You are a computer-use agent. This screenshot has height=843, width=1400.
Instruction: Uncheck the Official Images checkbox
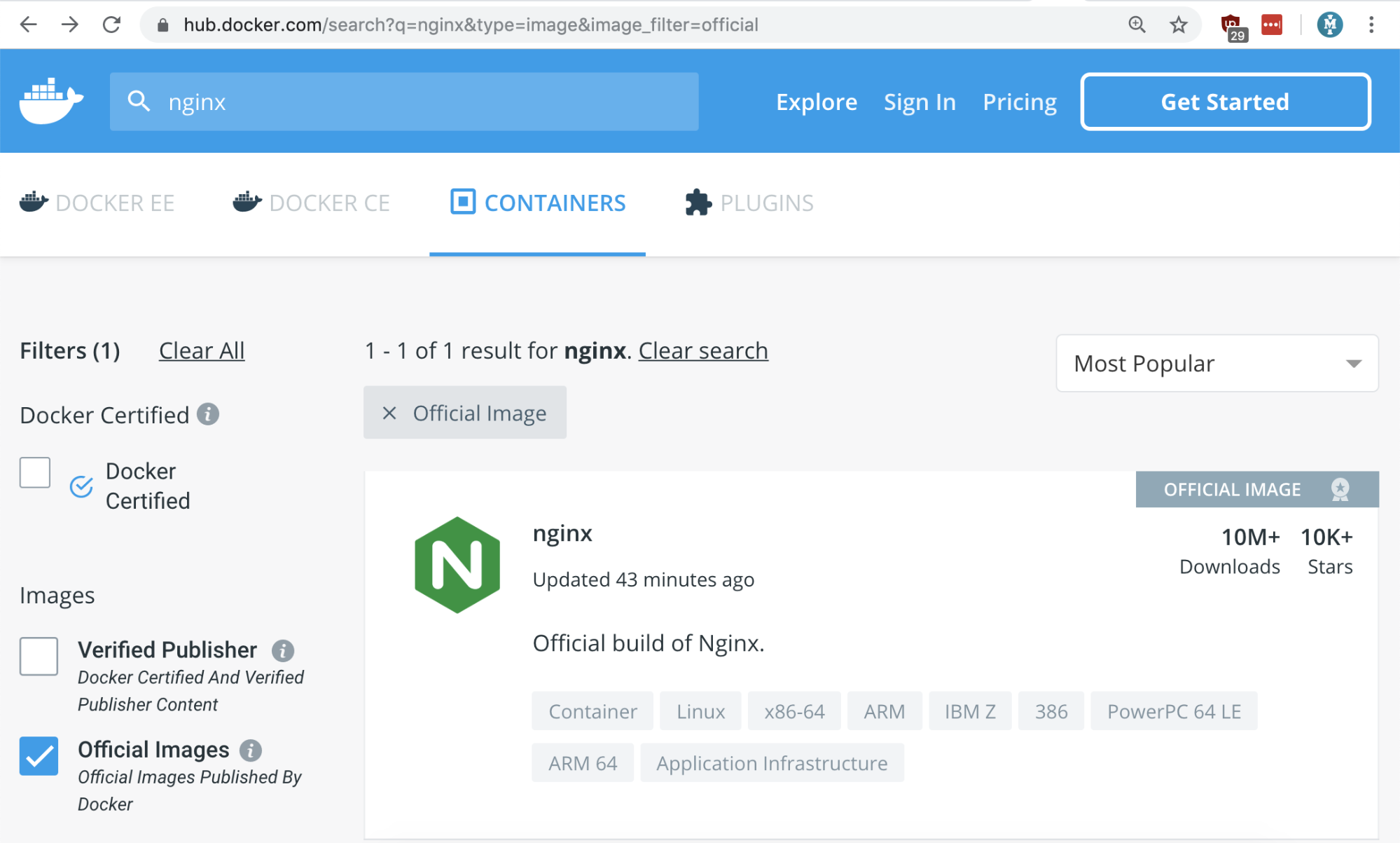coord(39,756)
